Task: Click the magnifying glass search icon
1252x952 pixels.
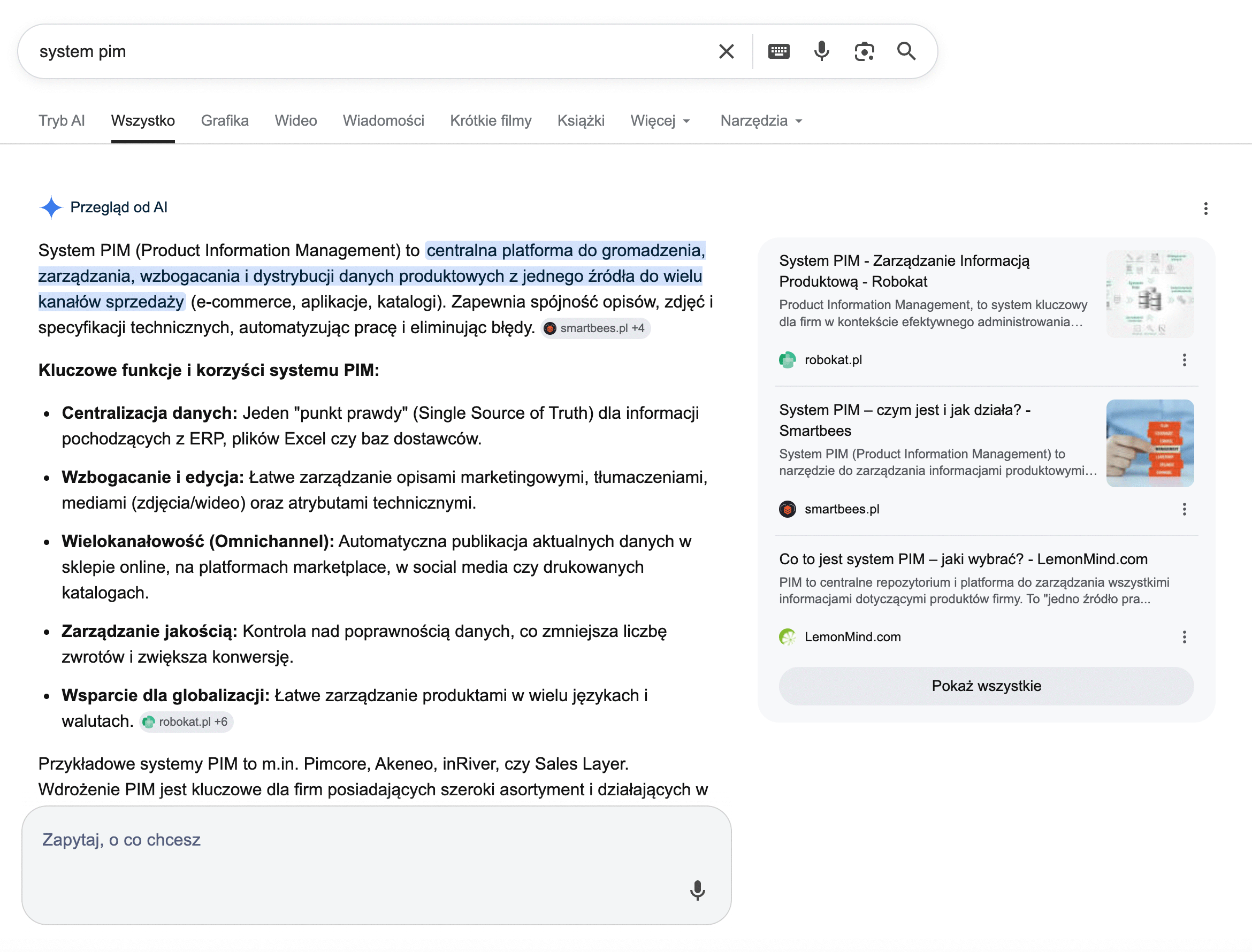Action: click(906, 51)
